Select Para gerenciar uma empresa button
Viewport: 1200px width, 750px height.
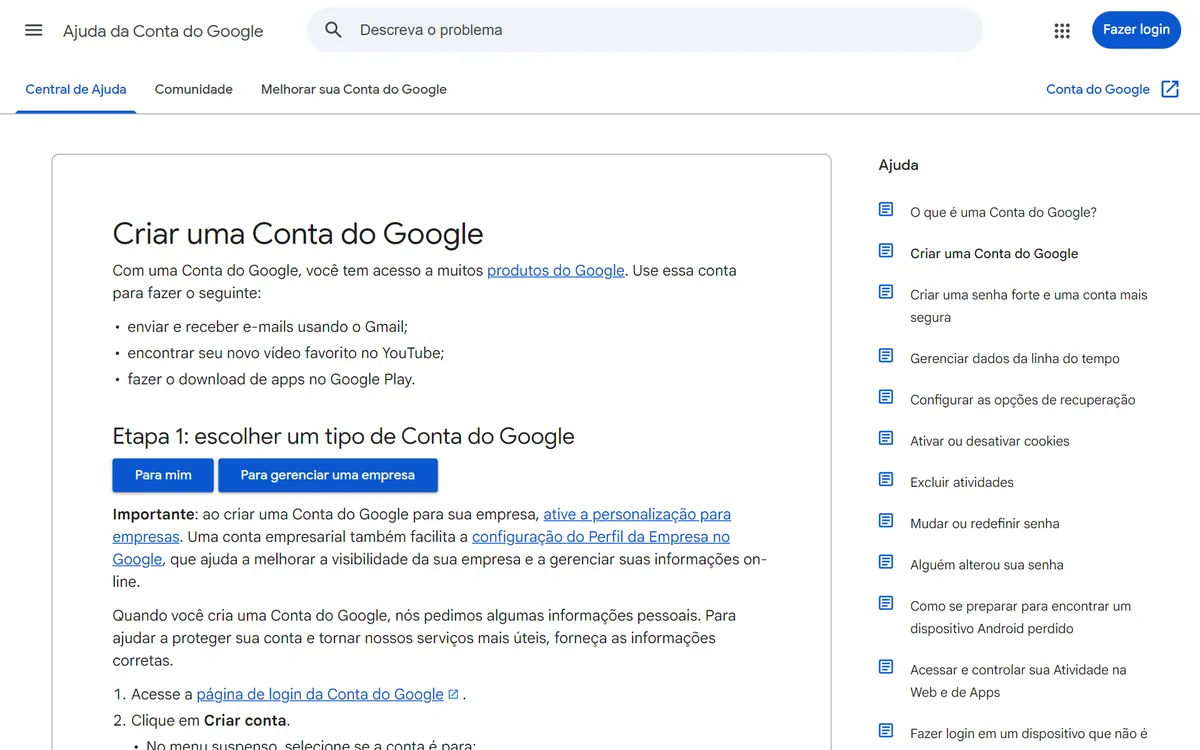[328, 475]
